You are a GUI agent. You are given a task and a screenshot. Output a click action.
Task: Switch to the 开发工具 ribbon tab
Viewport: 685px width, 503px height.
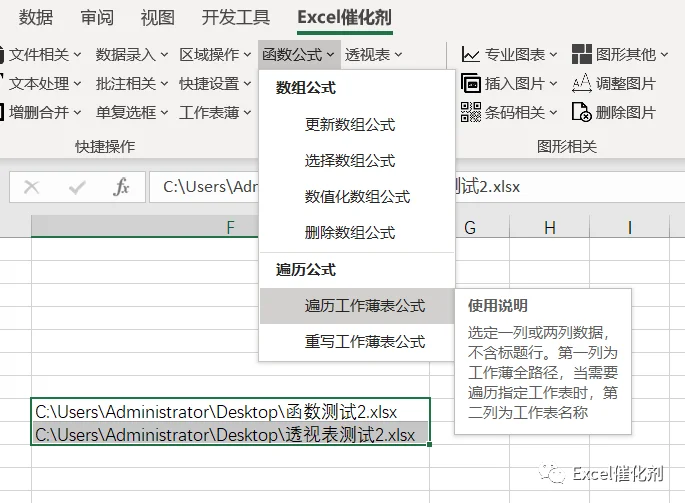[x=235, y=17]
